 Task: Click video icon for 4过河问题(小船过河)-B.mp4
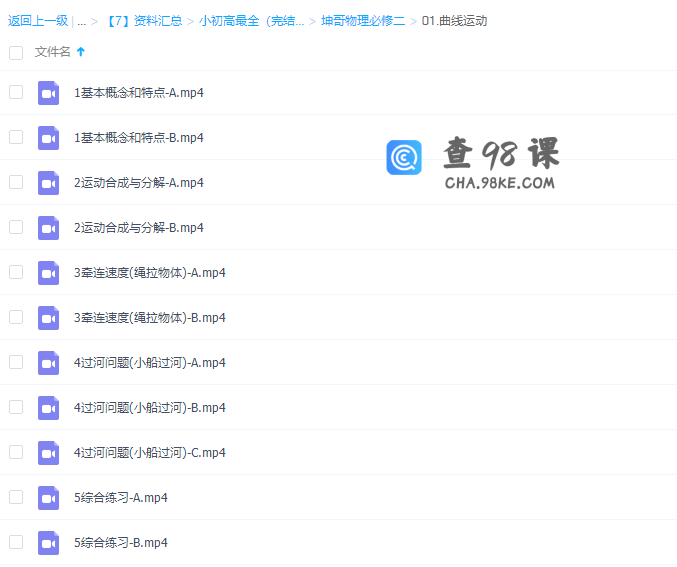click(48, 407)
